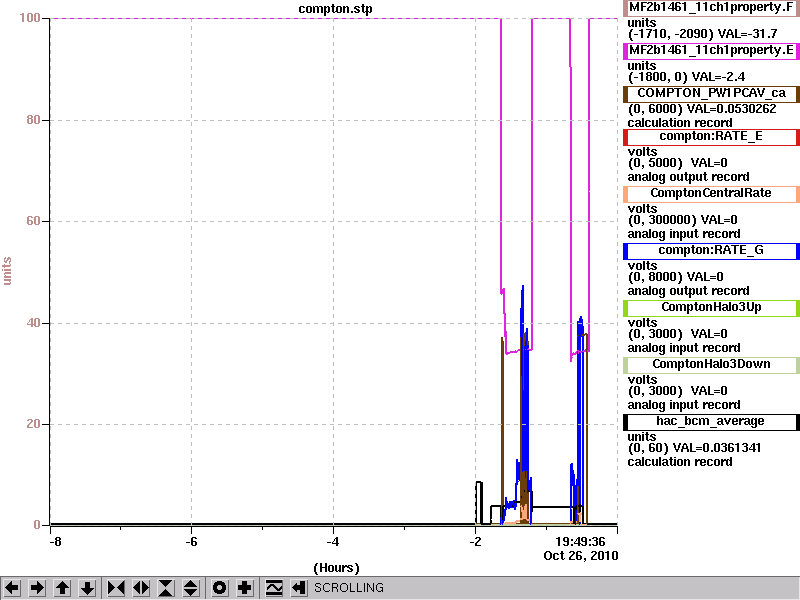Zoom in horizontally with inward-pointing triangles icon
800x600 pixels.
pos(116,588)
